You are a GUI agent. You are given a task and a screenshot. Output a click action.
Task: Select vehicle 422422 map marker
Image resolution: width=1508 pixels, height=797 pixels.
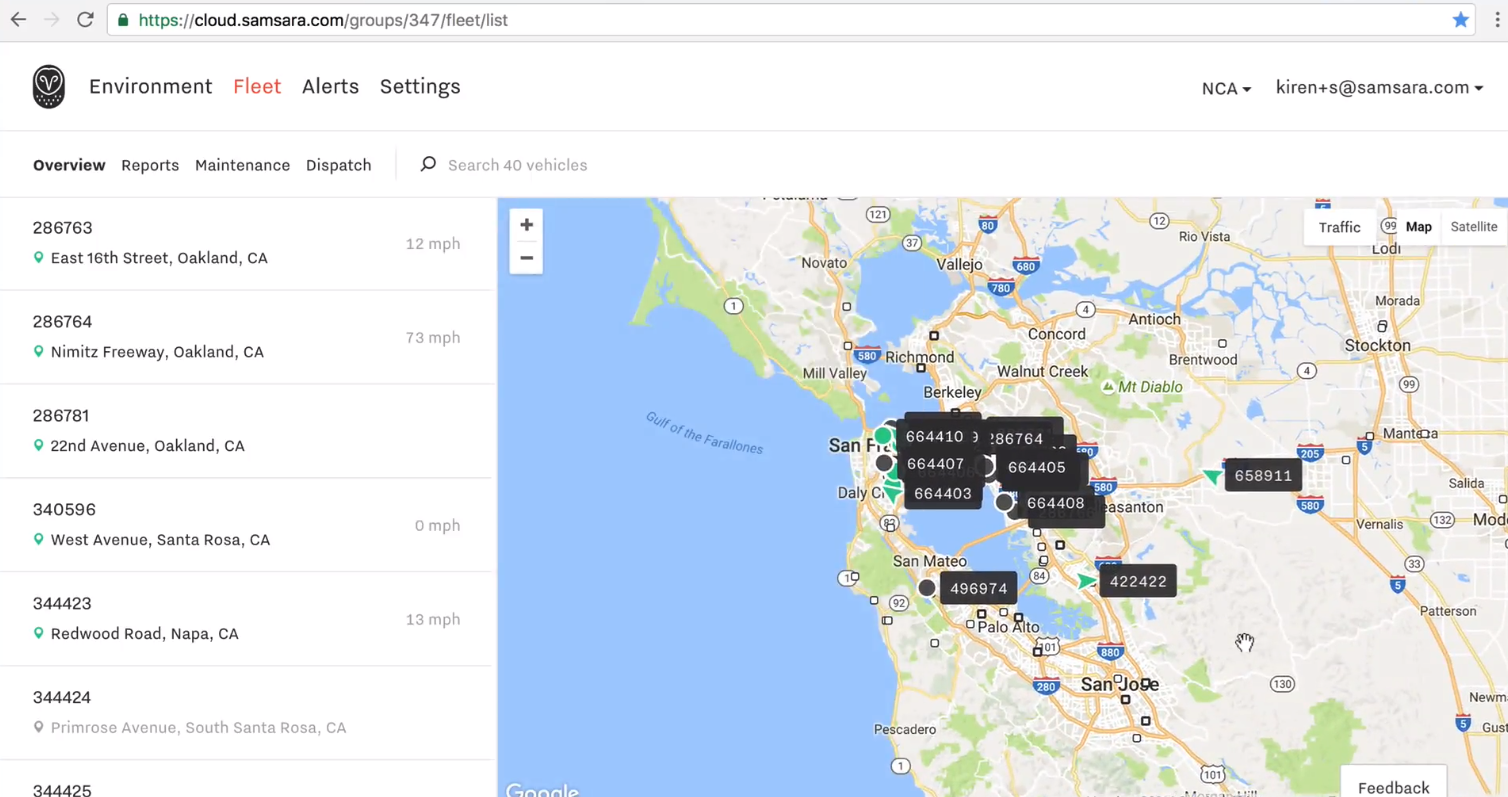pyautogui.click(x=1088, y=581)
